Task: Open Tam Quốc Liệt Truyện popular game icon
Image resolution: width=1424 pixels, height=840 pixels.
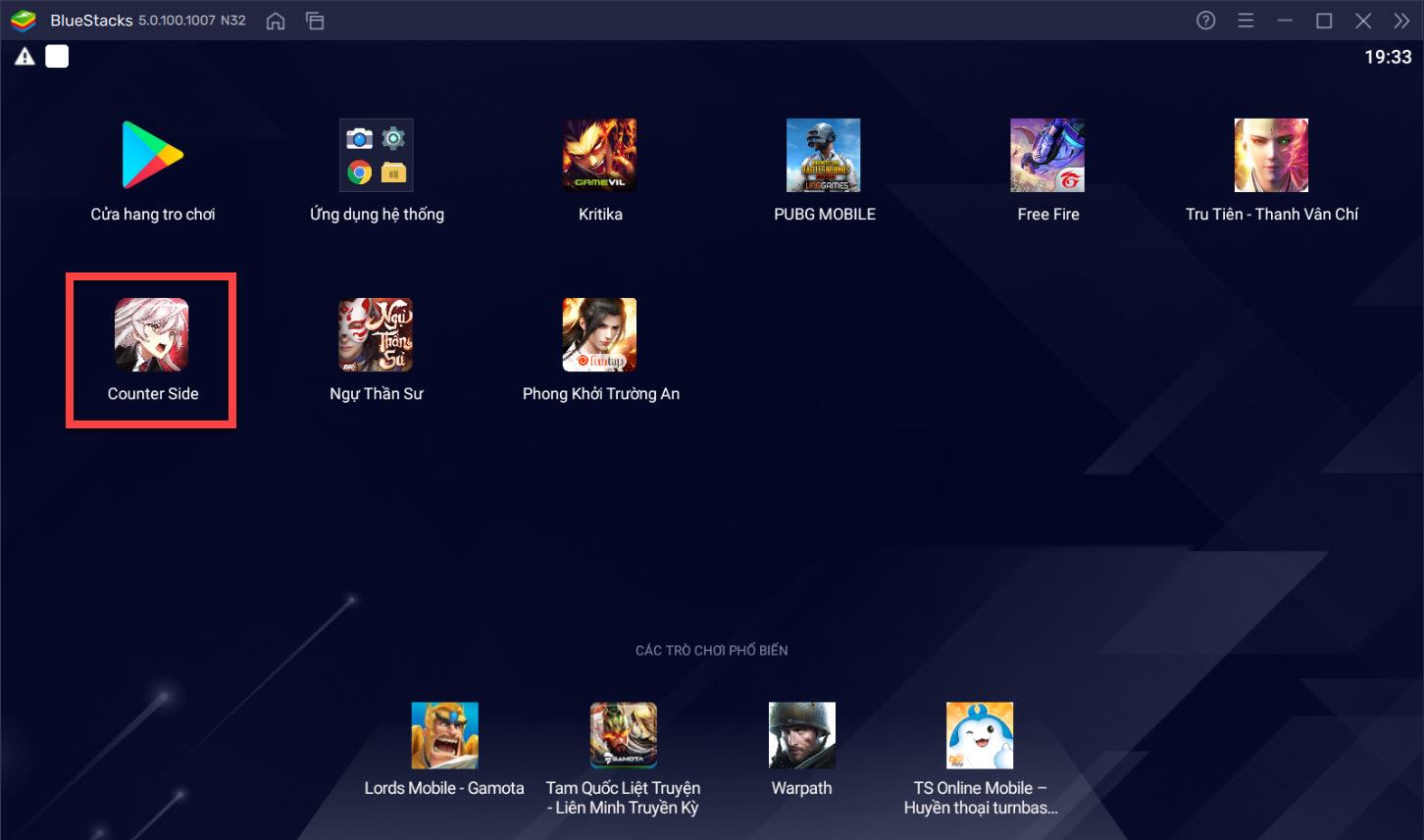Action: tap(624, 735)
